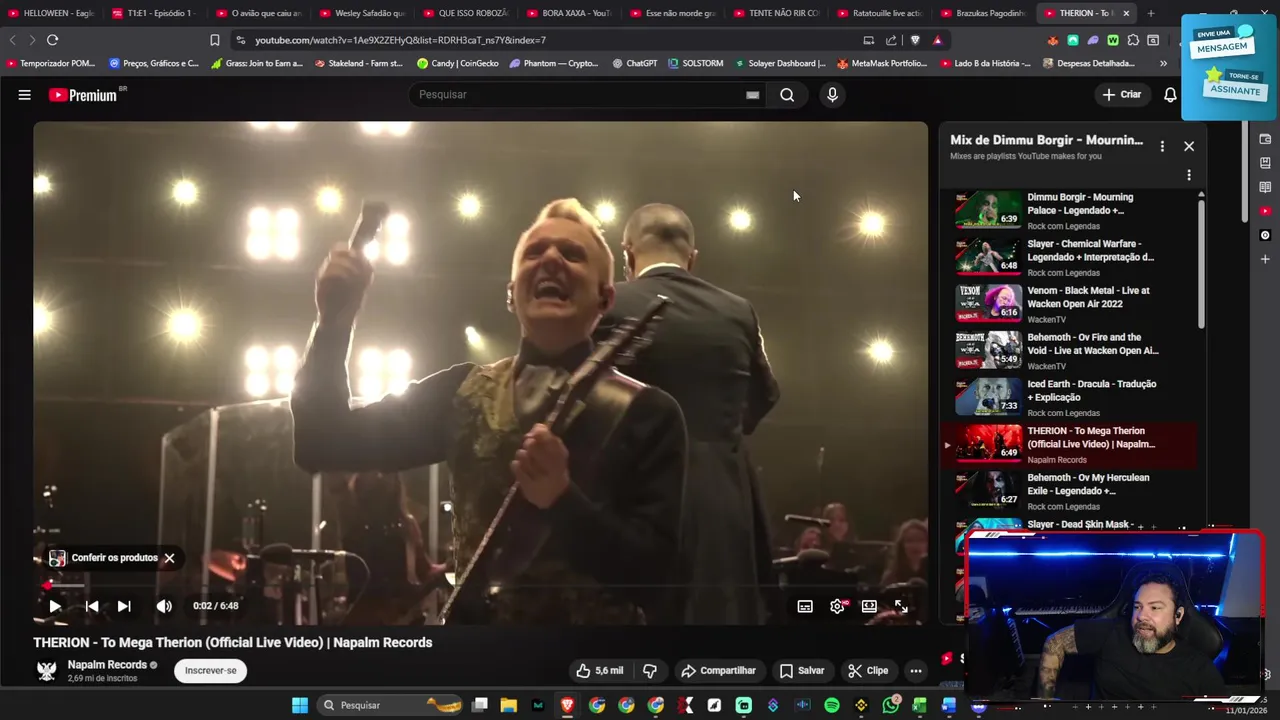Image resolution: width=1280 pixels, height=720 pixels.
Task: Open the Windows Start menu
Action: point(300,705)
